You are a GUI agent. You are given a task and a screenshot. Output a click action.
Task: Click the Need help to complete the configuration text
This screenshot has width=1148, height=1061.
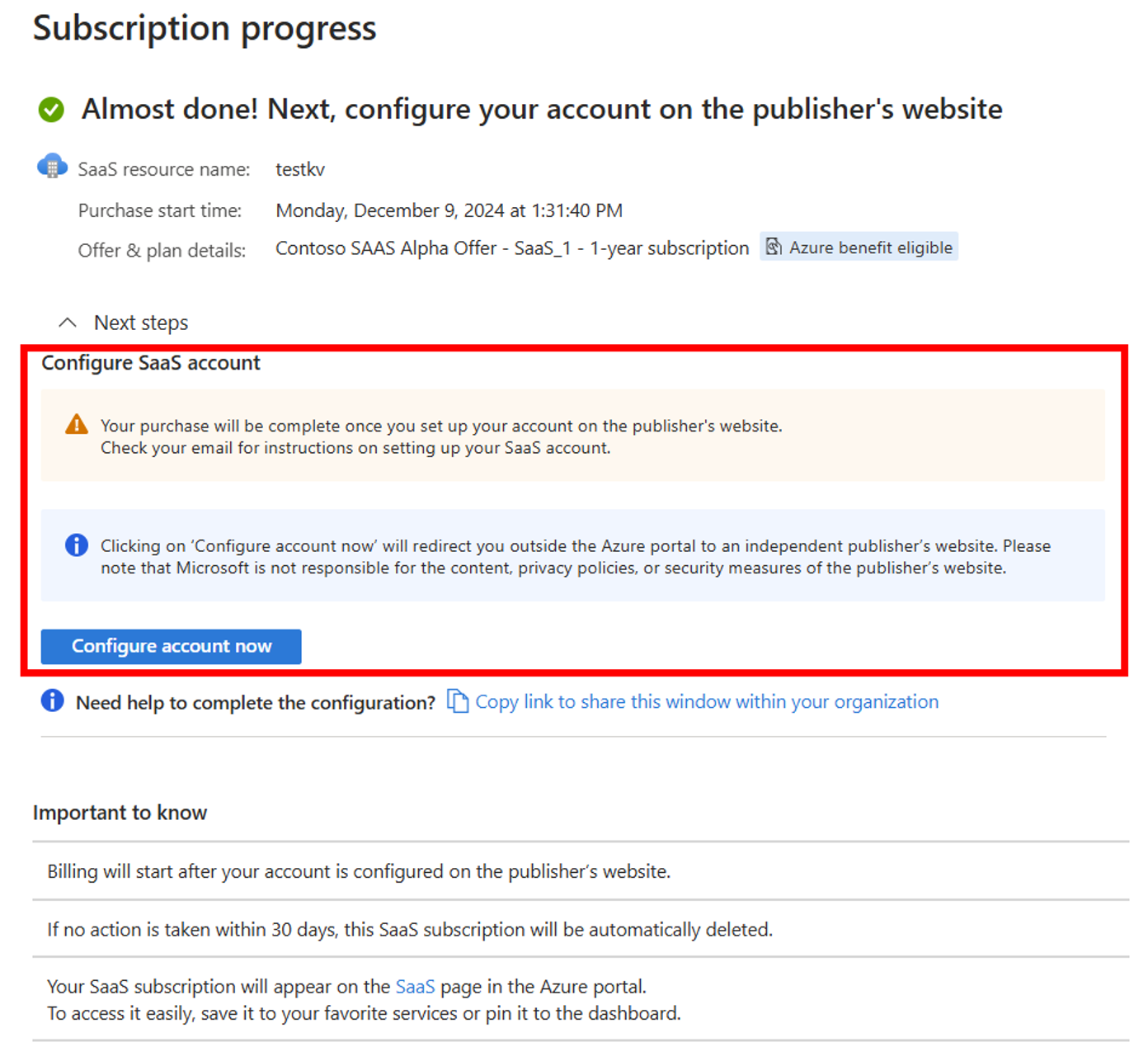(x=256, y=703)
